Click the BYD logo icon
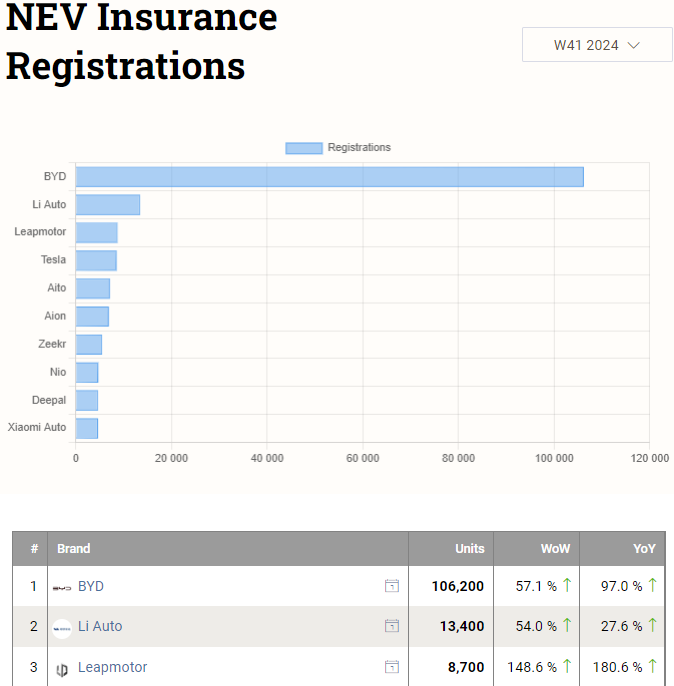674x686 pixels. click(x=62, y=588)
